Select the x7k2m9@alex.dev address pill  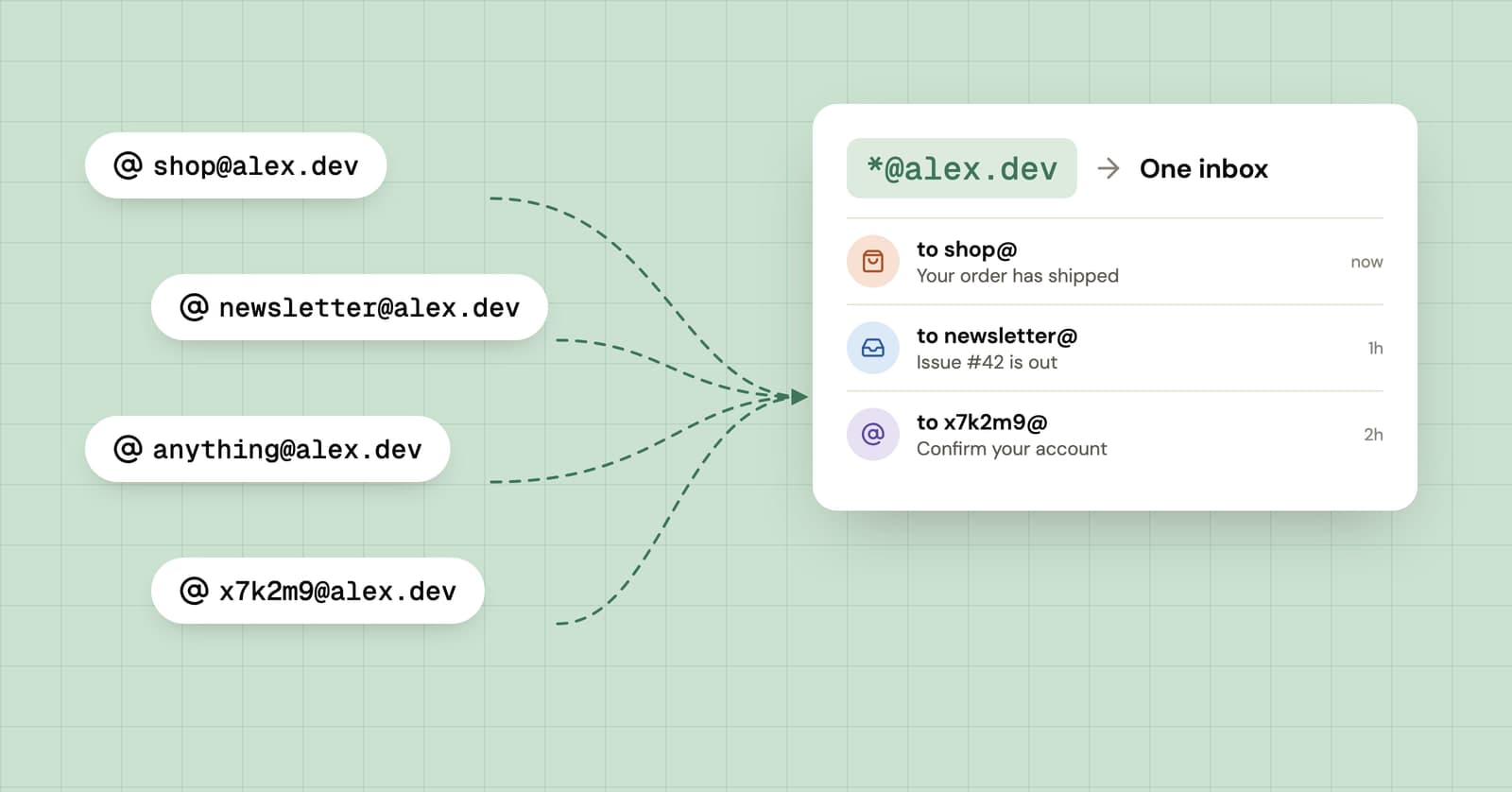click(318, 591)
